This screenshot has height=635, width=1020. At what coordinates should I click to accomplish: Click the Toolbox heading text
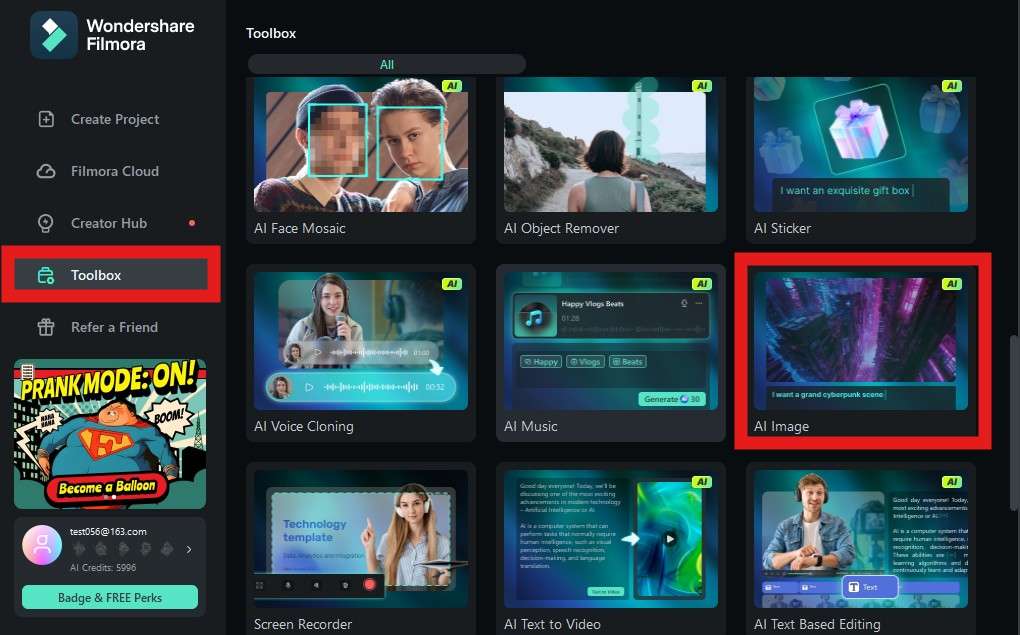pyautogui.click(x=271, y=33)
